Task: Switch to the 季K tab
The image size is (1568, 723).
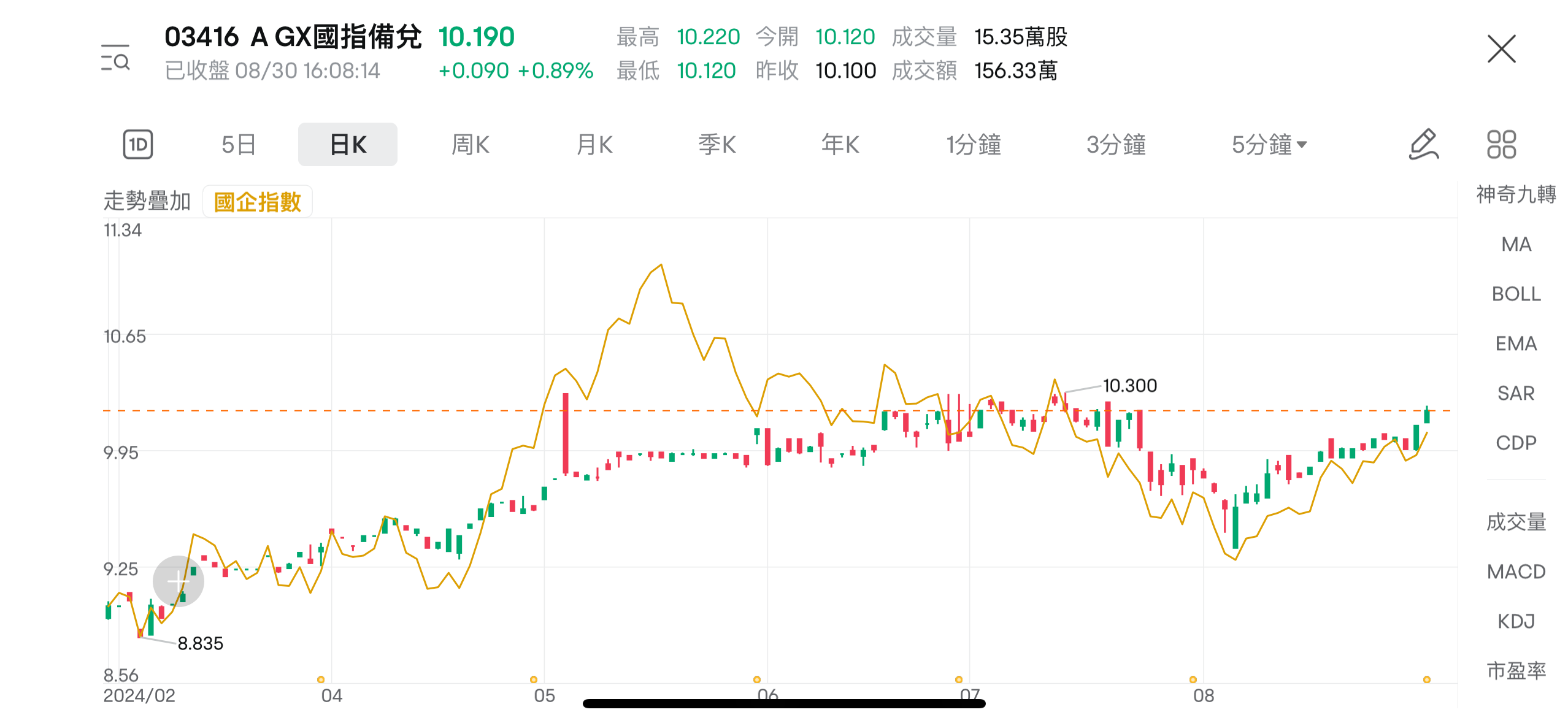Action: [717, 145]
